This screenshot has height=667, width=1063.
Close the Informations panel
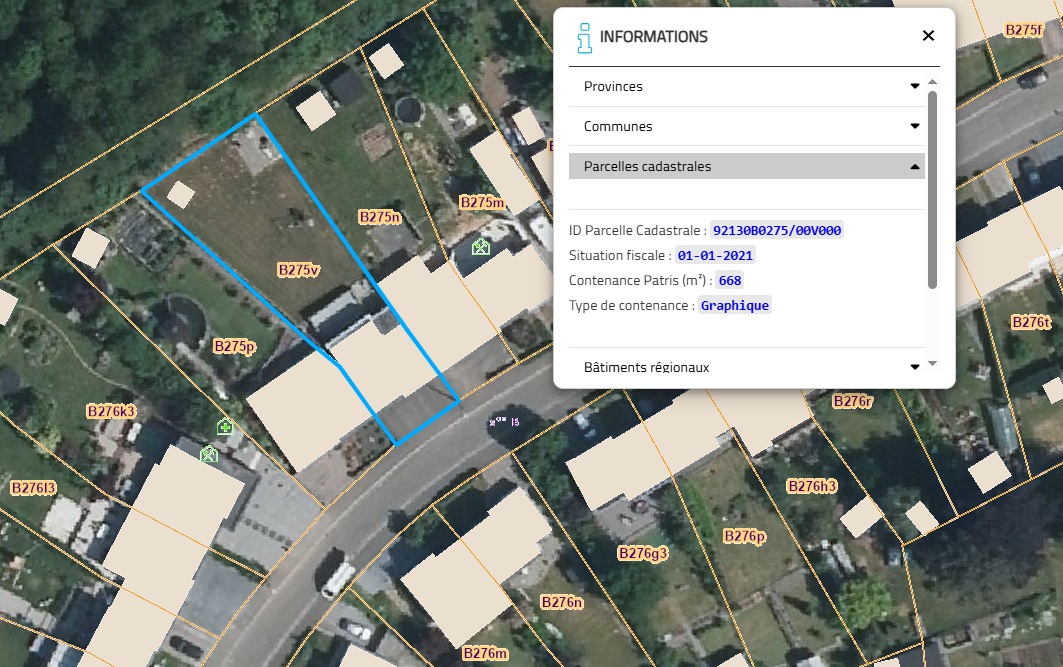[928, 35]
